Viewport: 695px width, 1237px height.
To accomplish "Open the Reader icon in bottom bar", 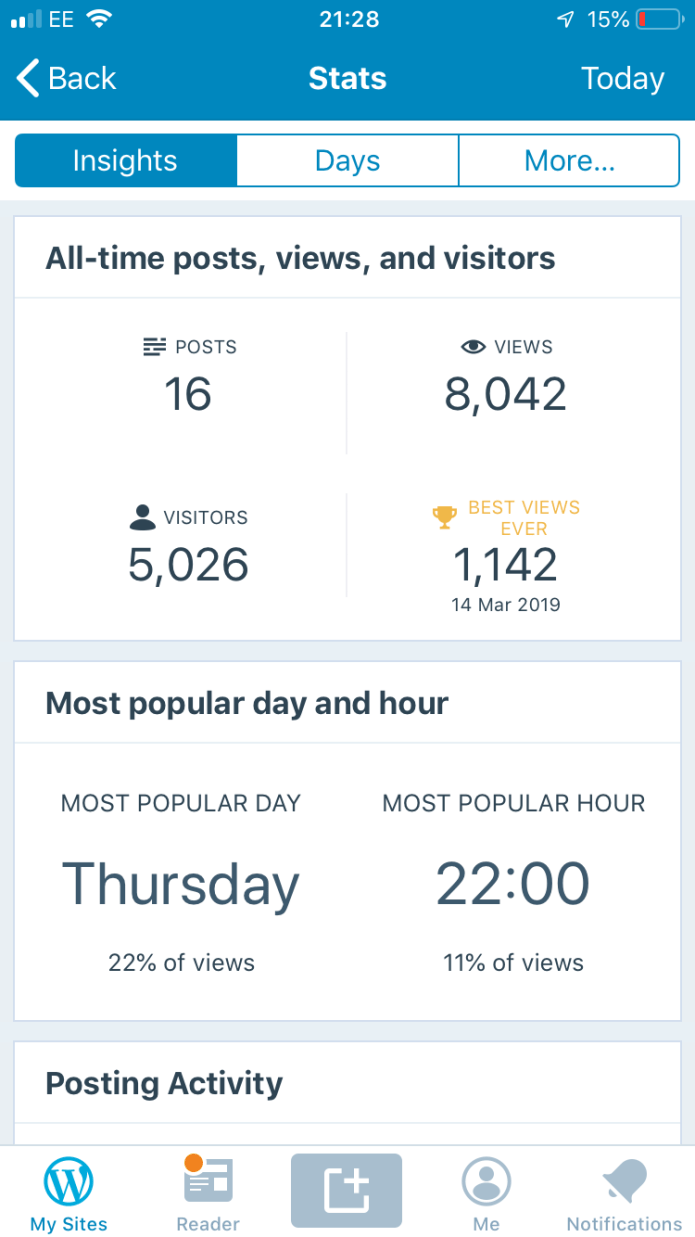I will coord(208,1182).
